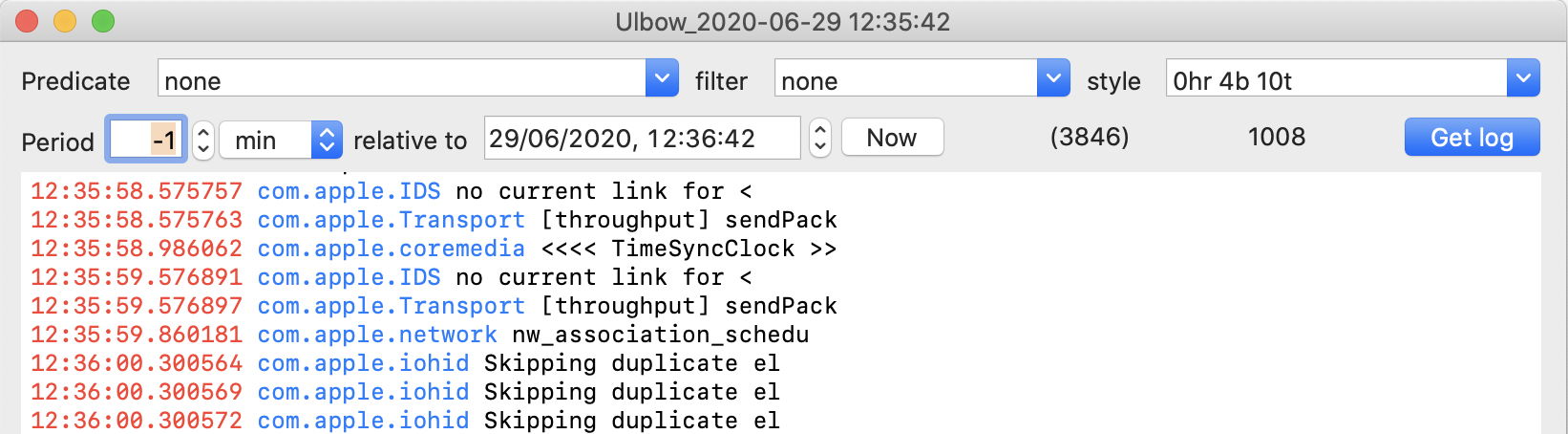This screenshot has height=434, width=1568.
Task: Click the Get log button
Action: click(x=1472, y=138)
